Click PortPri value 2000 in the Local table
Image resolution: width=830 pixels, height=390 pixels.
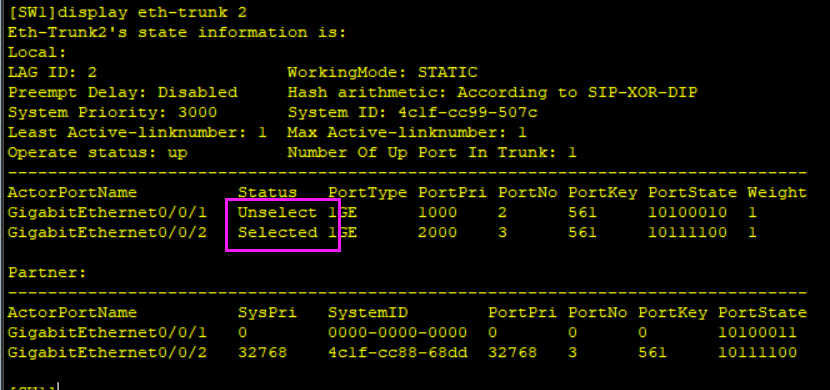pos(437,232)
